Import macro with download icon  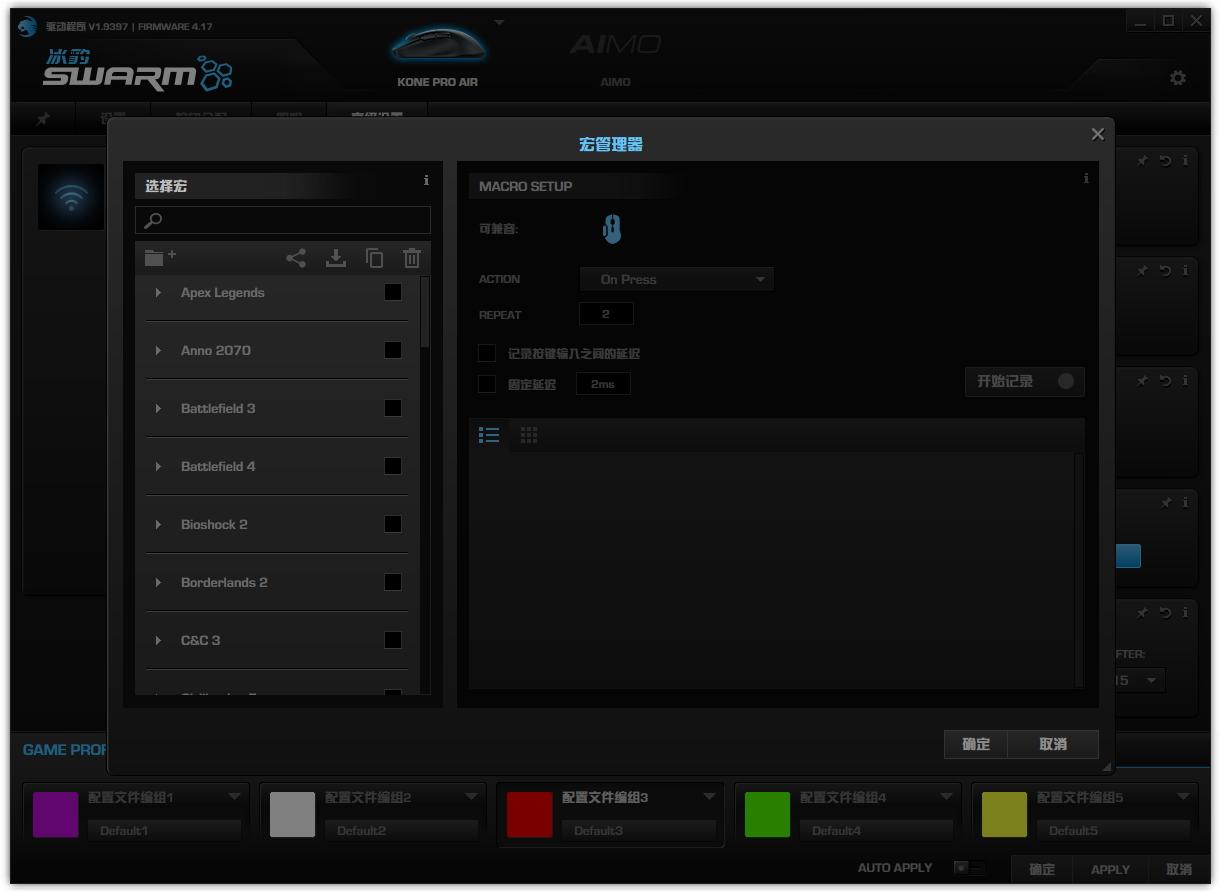[336, 258]
